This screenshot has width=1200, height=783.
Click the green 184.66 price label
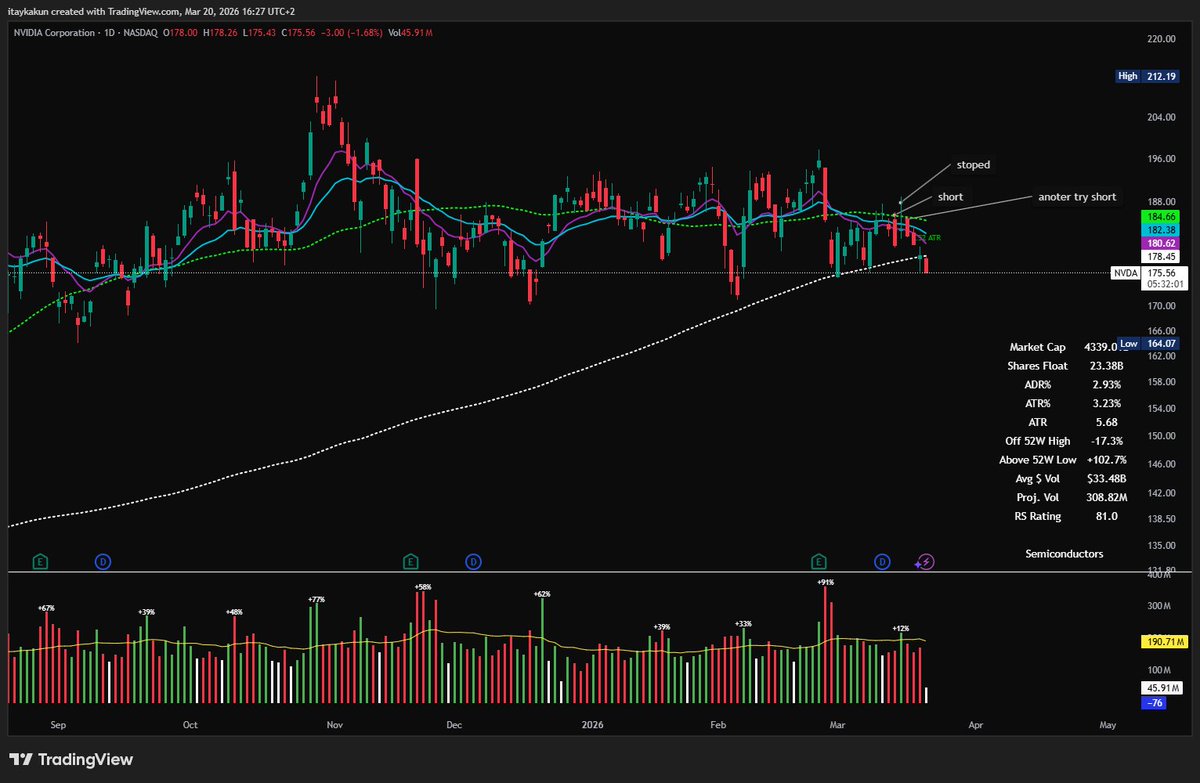coord(1159,216)
